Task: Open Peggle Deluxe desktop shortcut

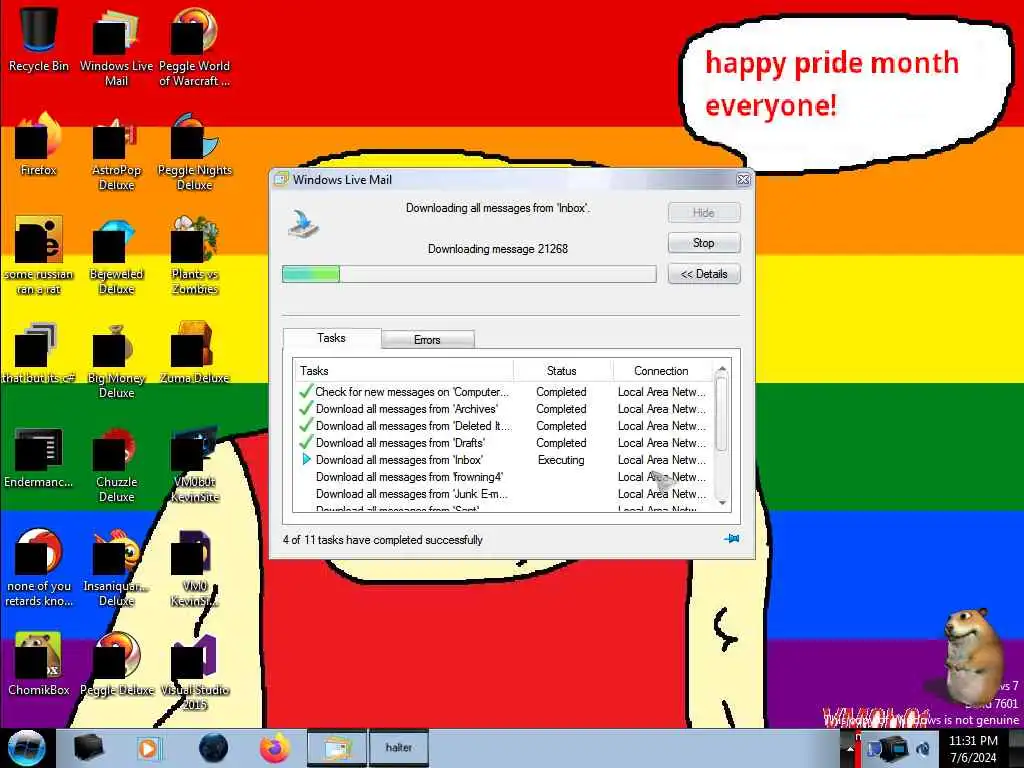Action: (x=116, y=664)
